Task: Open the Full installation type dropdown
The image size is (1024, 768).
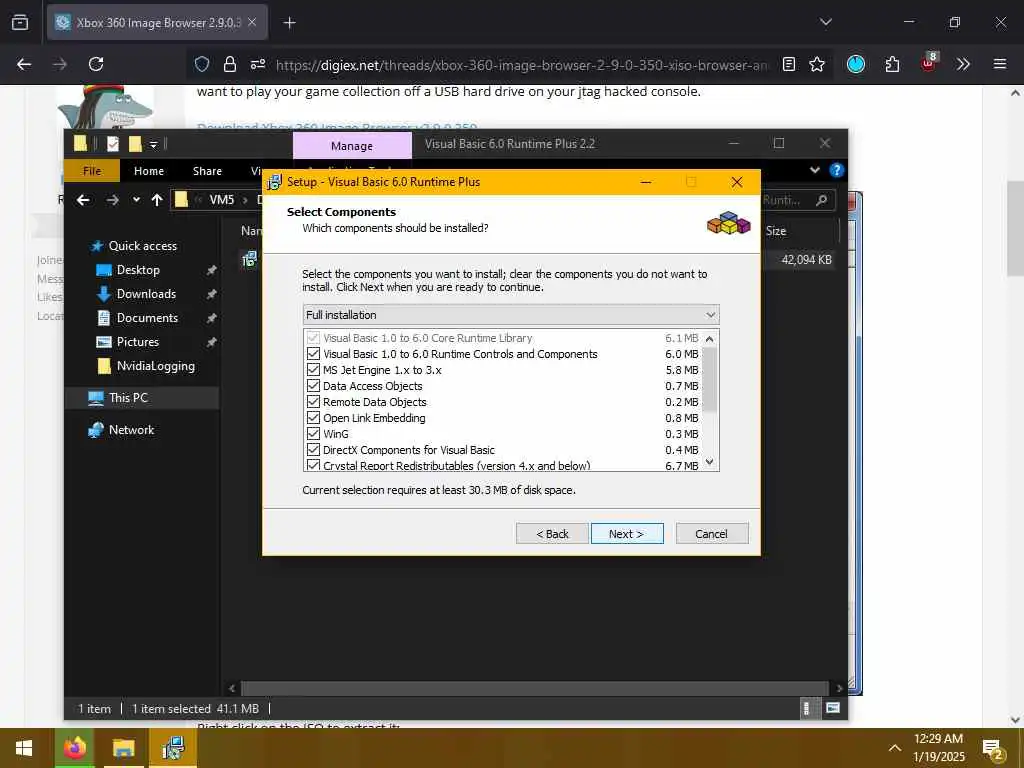Action: tap(511, 315)
